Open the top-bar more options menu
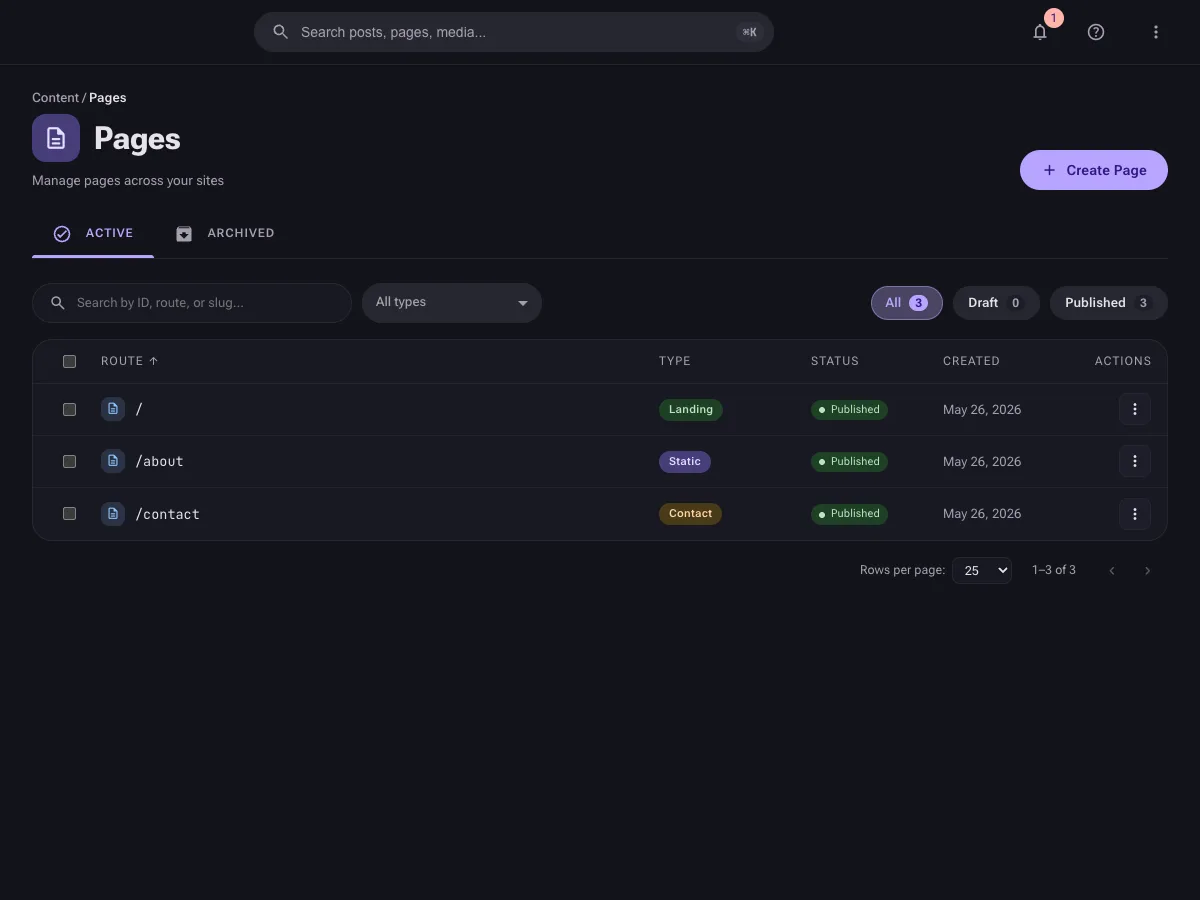This screenshot has width=1200, height=900. [x=1156, y=32]
